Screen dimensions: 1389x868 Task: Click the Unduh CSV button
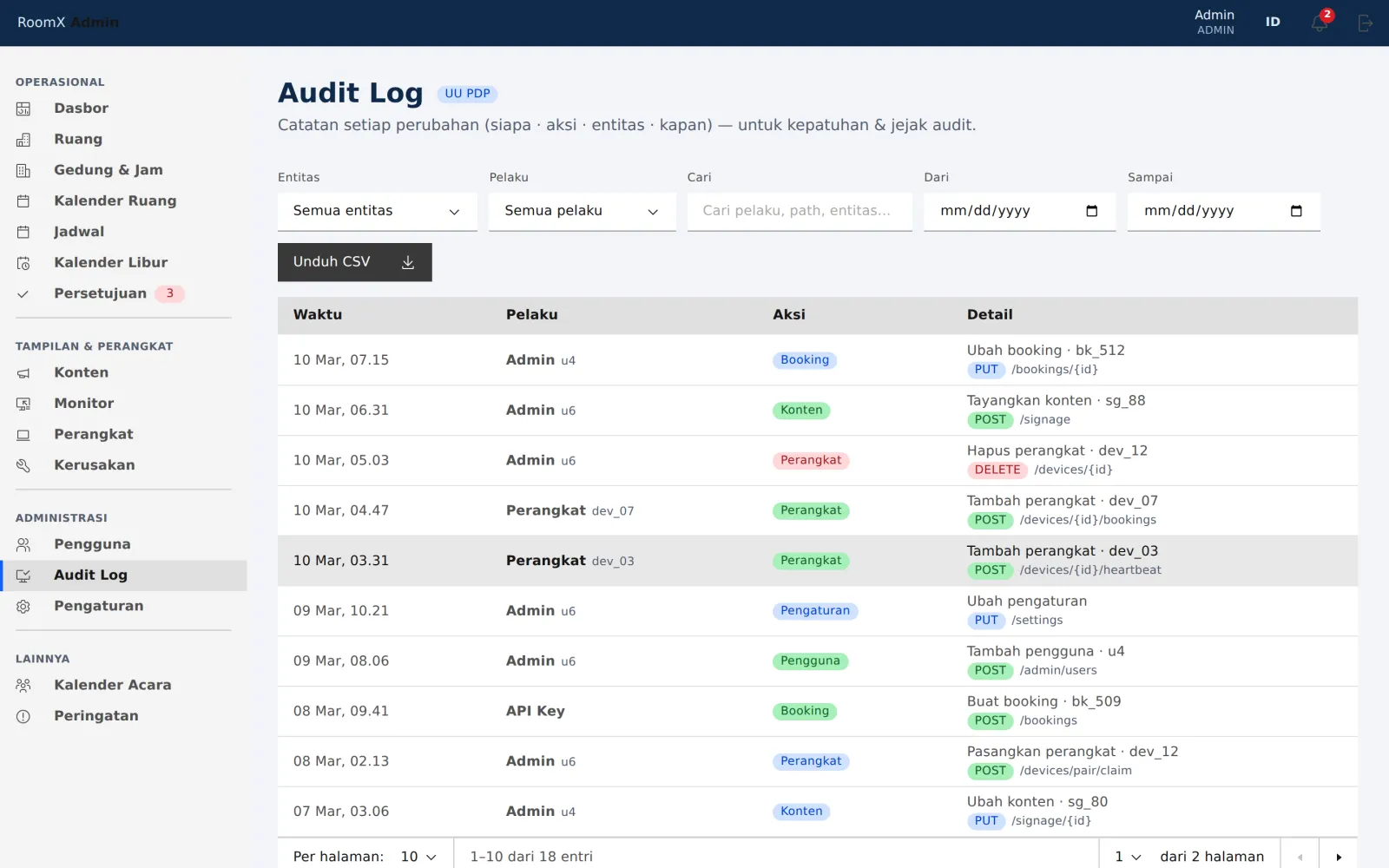click(x=355, y=262)
